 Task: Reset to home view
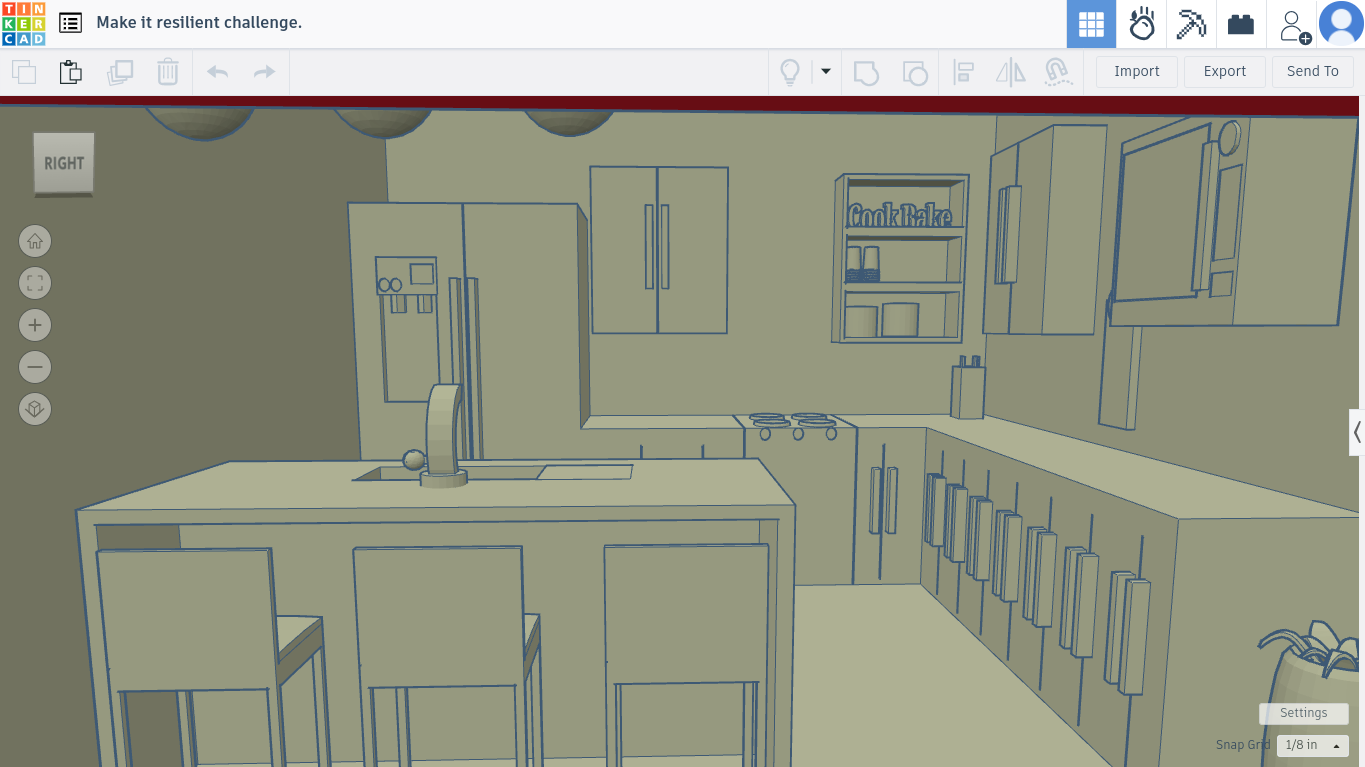point(35,241)
